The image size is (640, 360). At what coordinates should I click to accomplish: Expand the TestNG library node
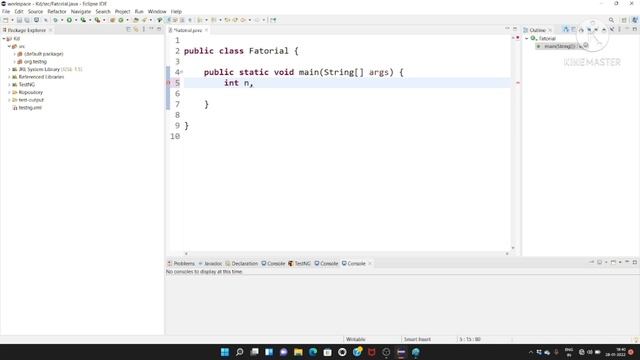(9, 84)
